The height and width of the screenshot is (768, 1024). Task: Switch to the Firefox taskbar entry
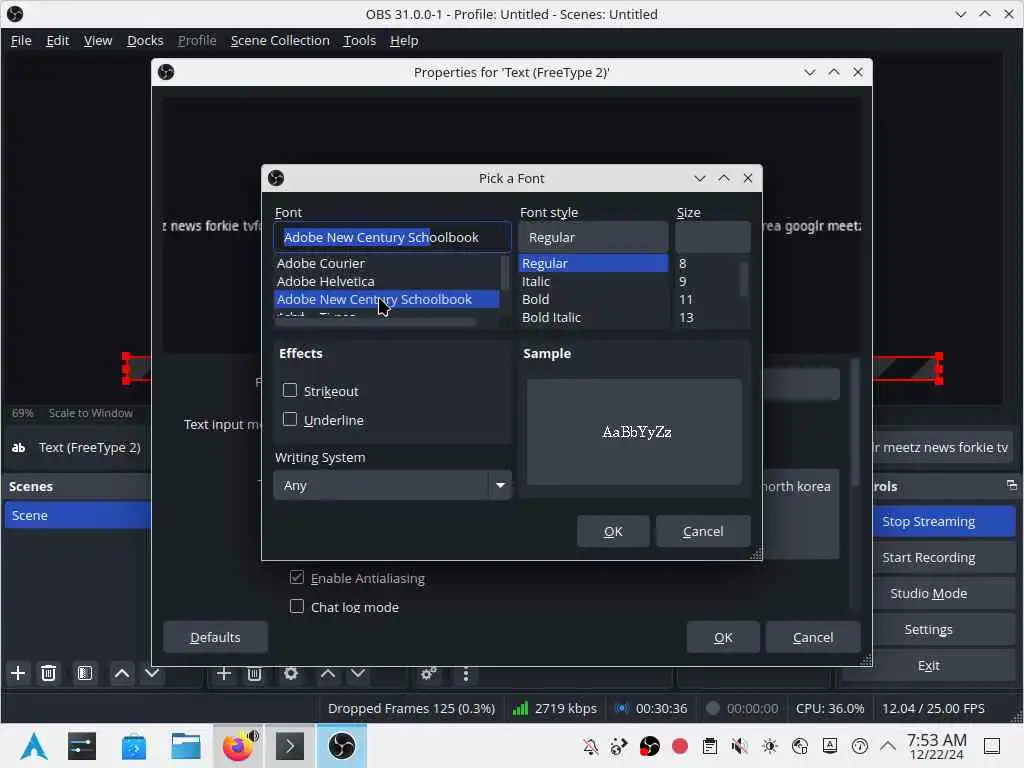(238, 746)
